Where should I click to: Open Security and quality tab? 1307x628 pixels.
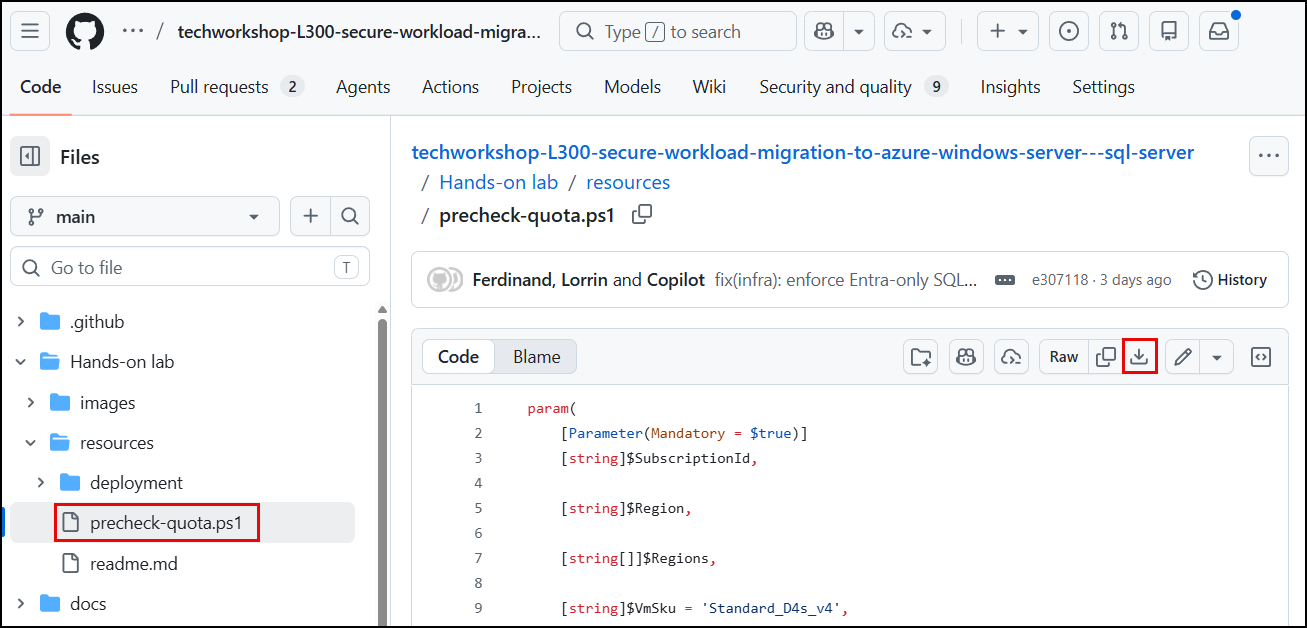click(852, 87)
